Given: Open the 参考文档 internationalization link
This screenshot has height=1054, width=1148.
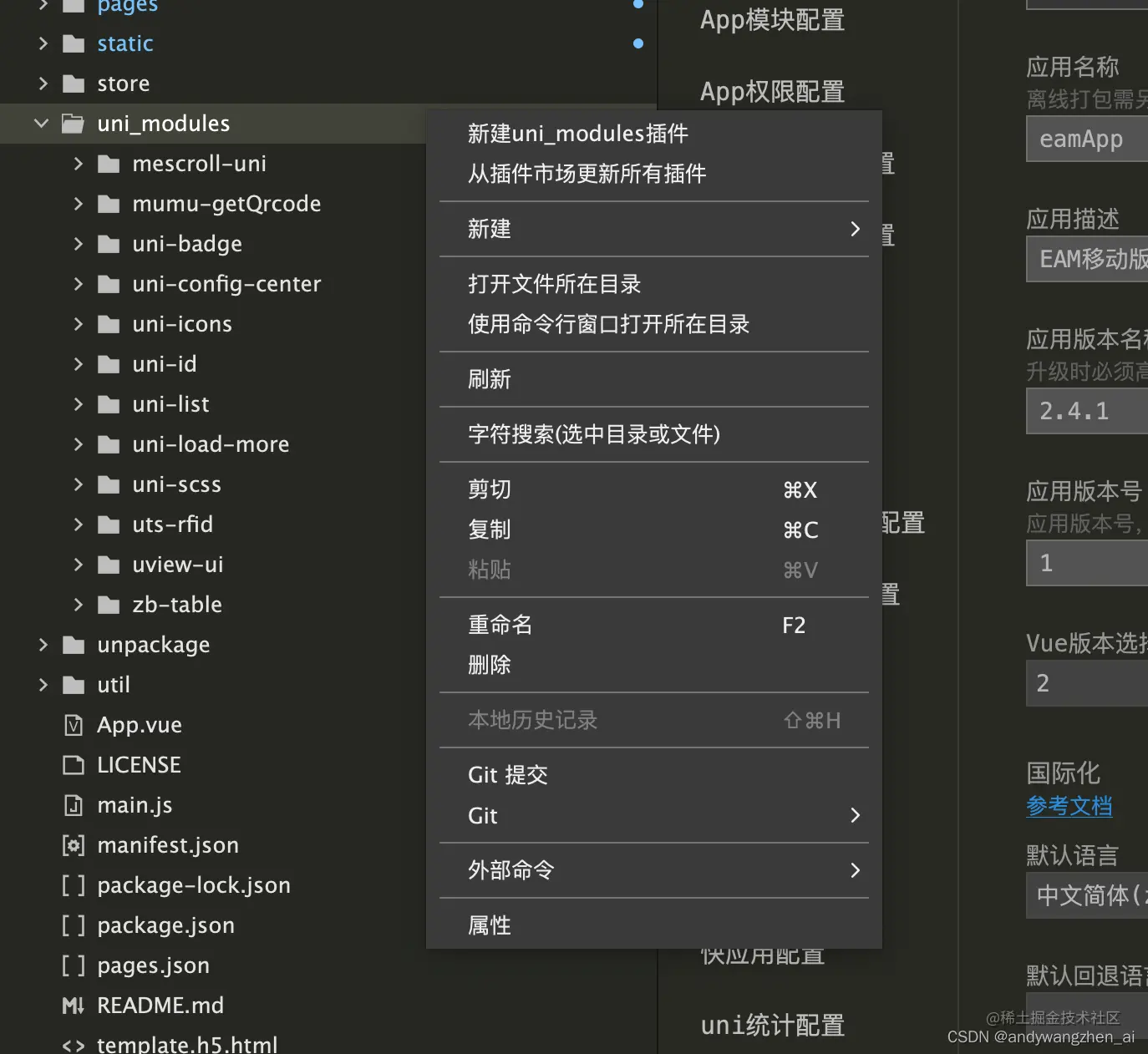Looking at the screenshot, I should coord(1069,806).
